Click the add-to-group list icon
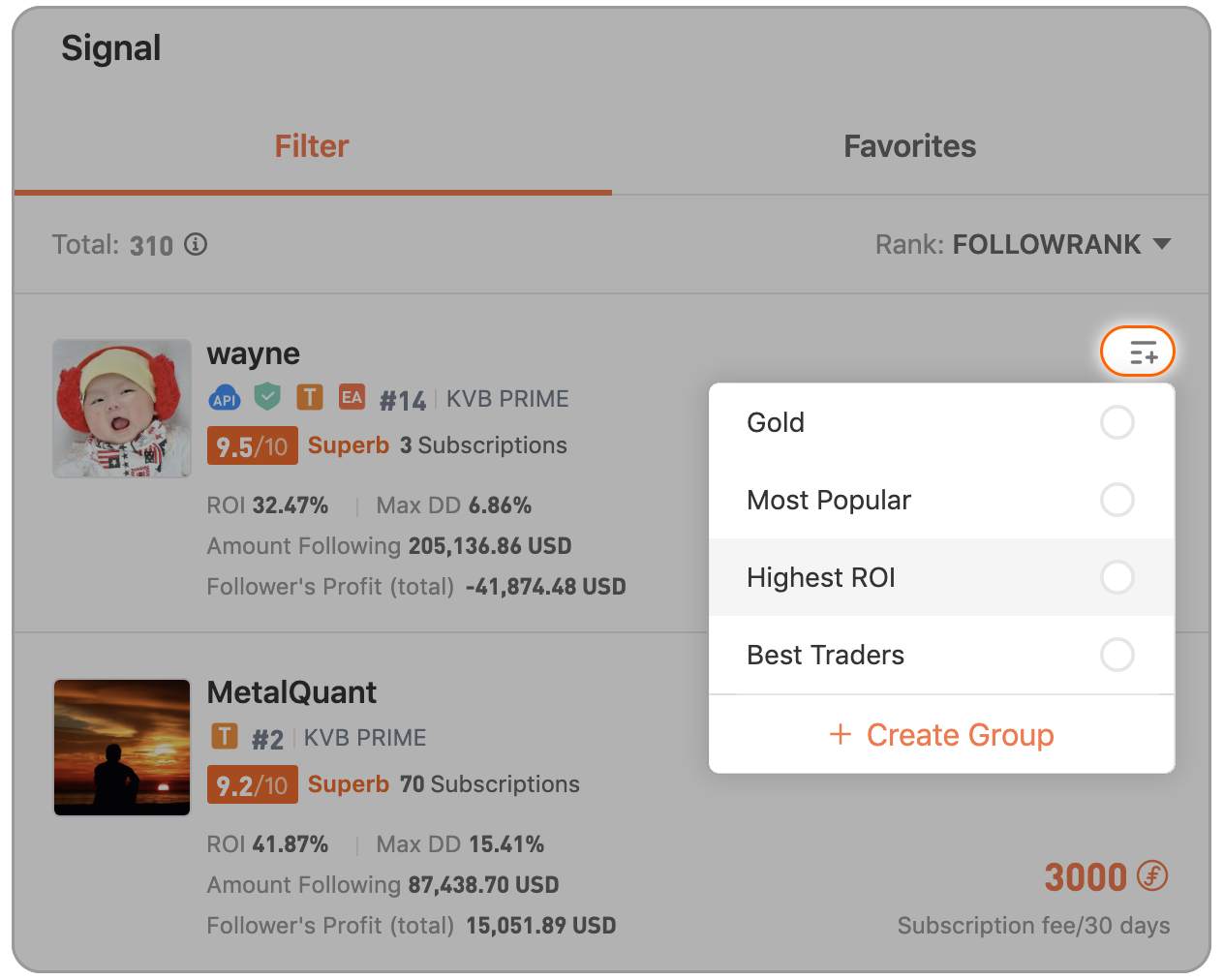The width and height of the screenshot is (1224, 980). (1138, 352)
